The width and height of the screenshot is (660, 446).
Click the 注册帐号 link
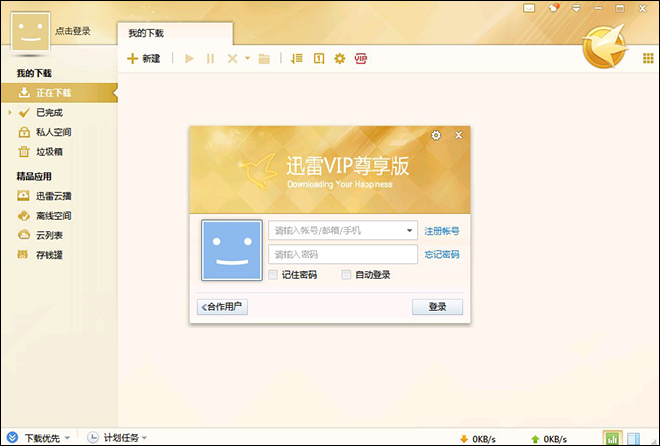442,231
